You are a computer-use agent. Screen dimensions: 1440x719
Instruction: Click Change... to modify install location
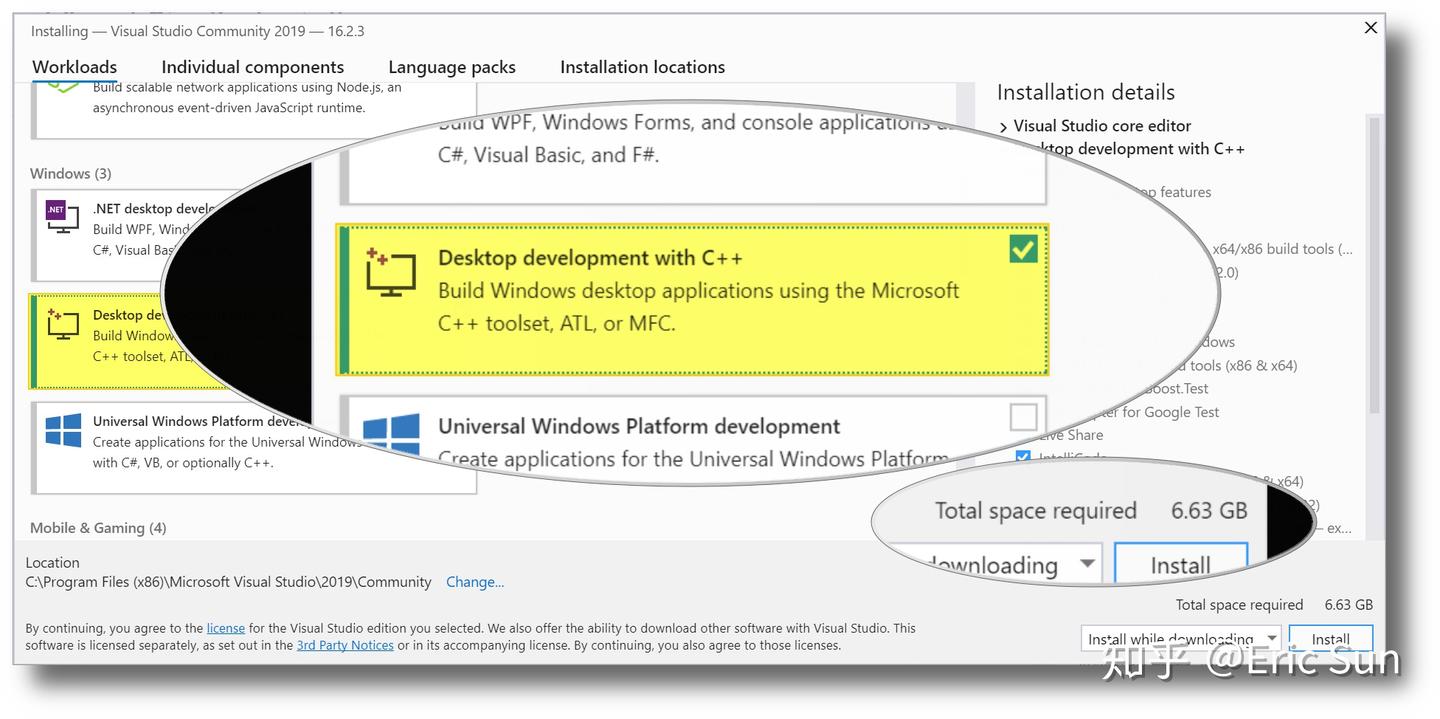474,582
